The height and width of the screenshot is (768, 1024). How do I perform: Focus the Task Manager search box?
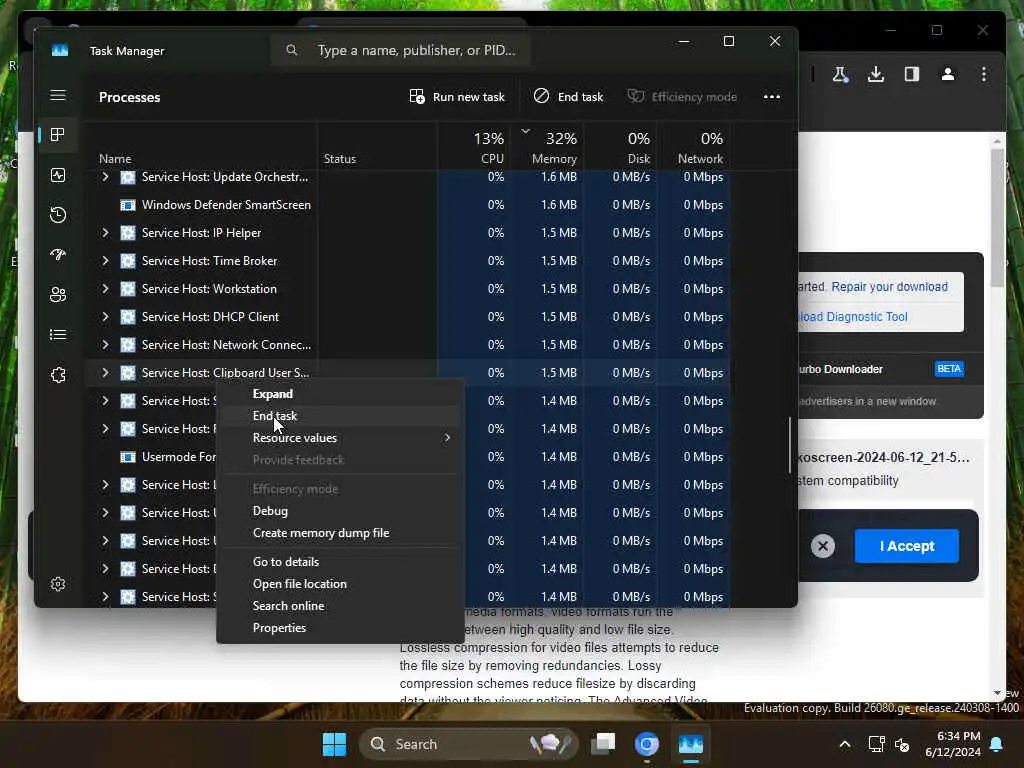coord(400,50)
